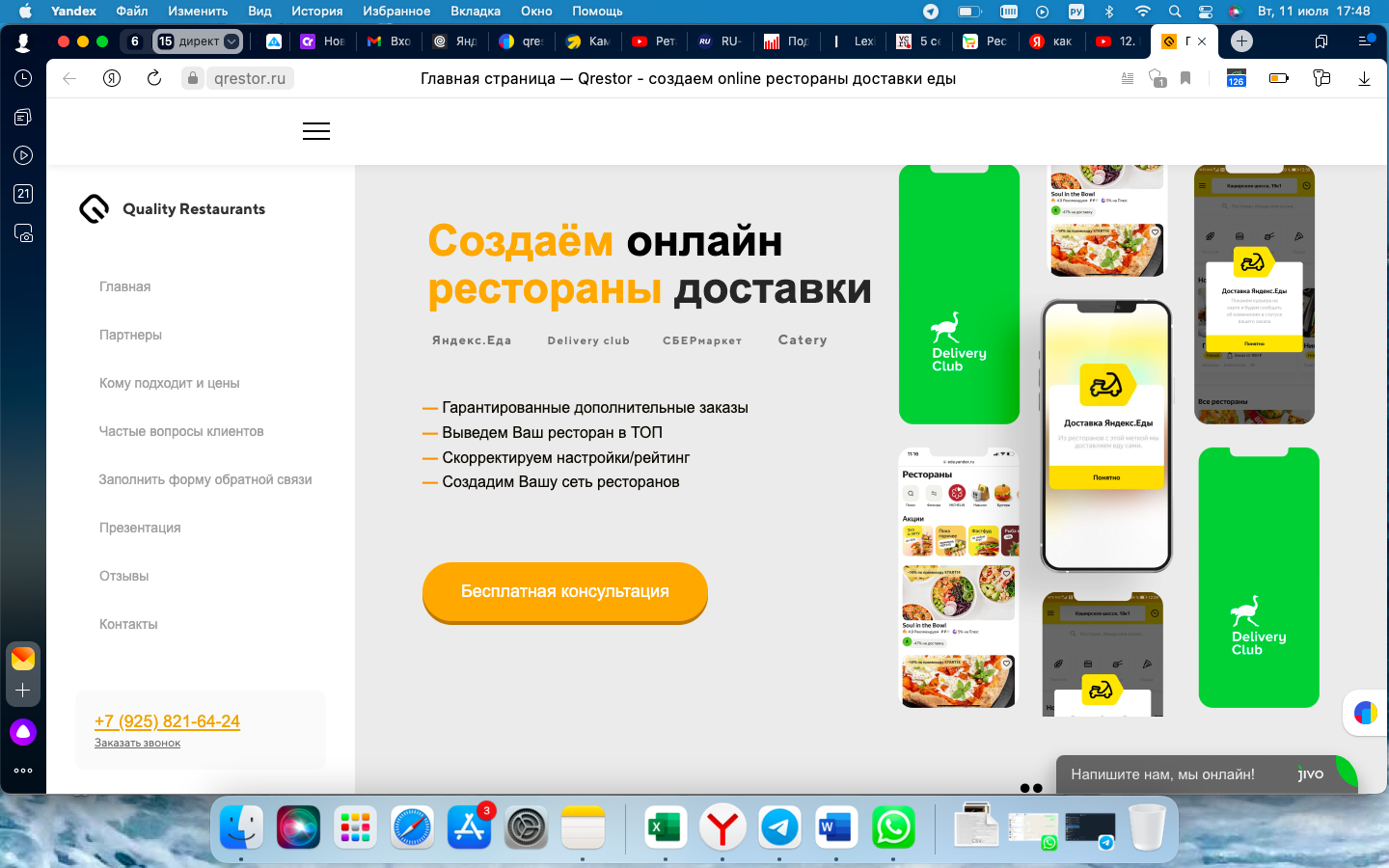
Task: Click the Quality Restaurants logo
Action: pos(172,209)
